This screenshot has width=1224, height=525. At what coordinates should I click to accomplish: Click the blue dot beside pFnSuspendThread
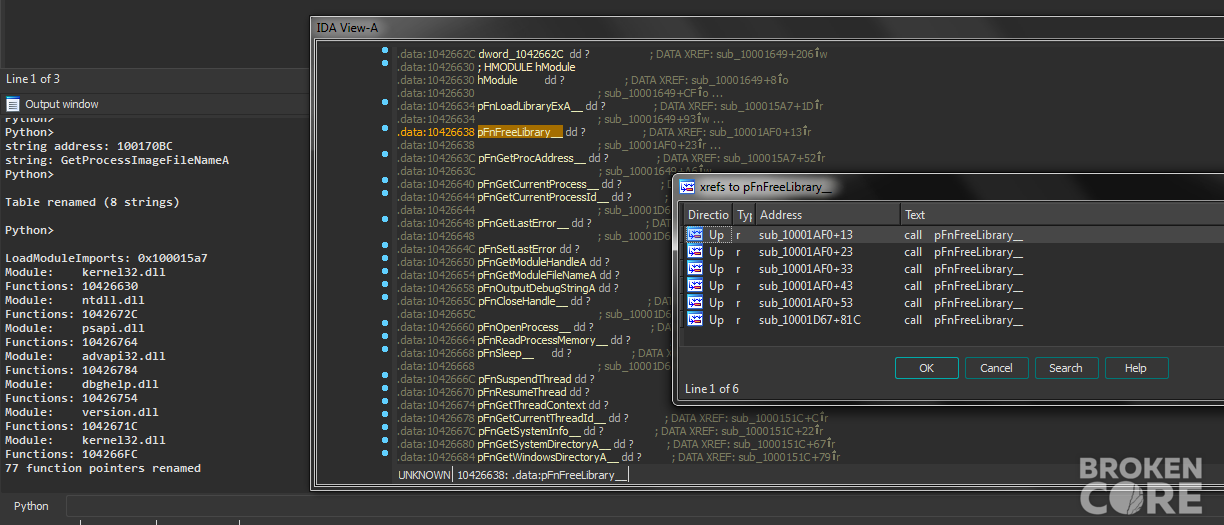tap(385, 374)
